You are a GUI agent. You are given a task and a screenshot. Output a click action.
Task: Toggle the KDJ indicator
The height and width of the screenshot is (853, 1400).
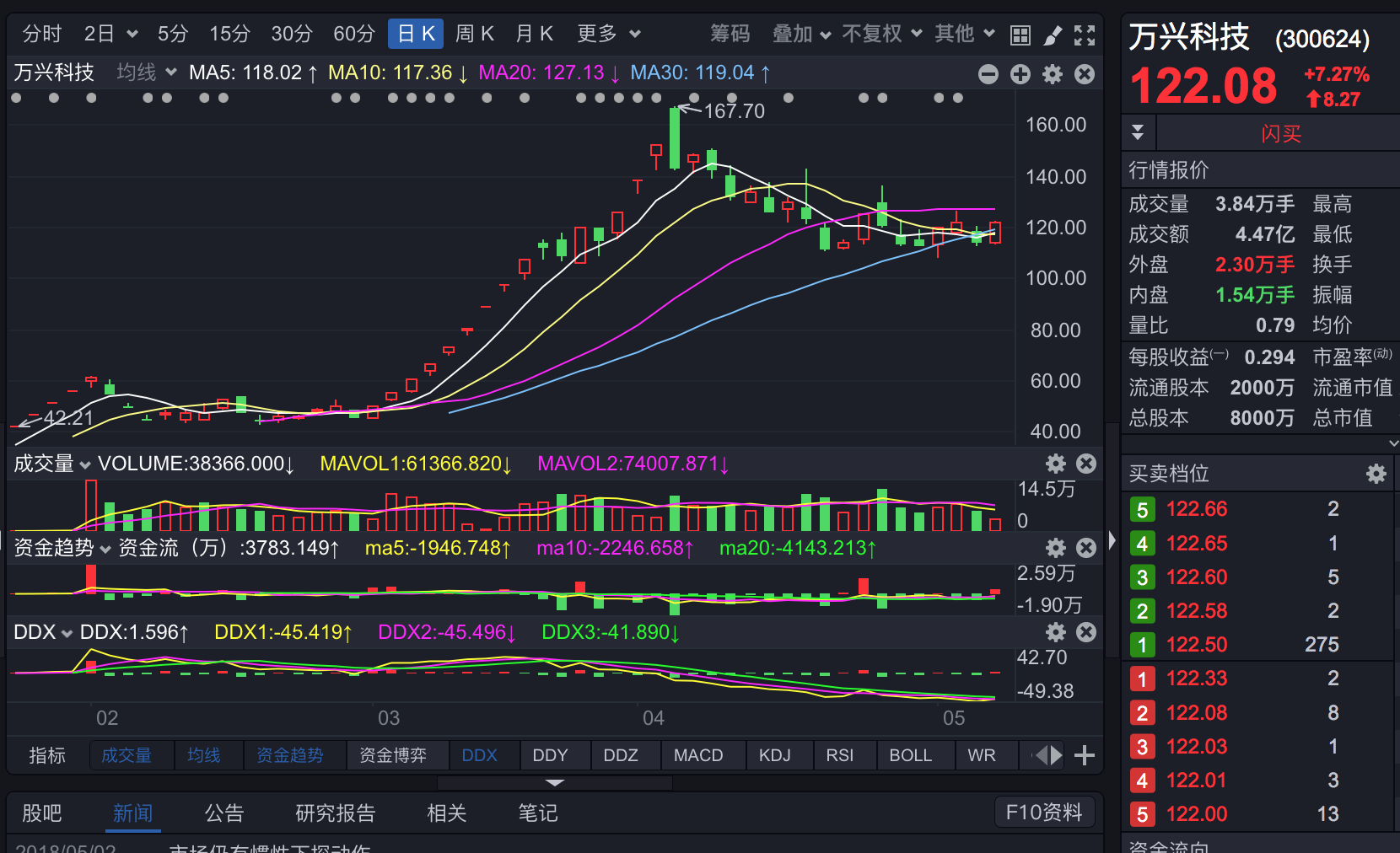(x=775, y=755)
